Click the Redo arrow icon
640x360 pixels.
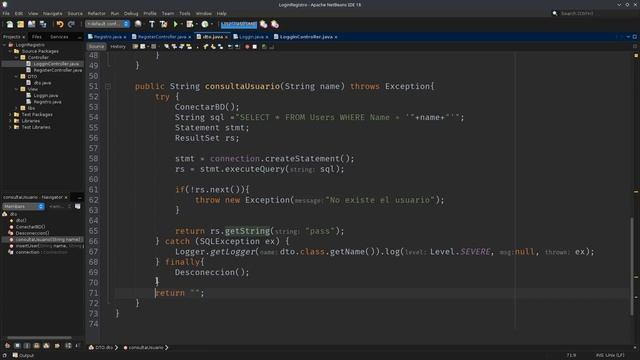click(x=71, y=24)
